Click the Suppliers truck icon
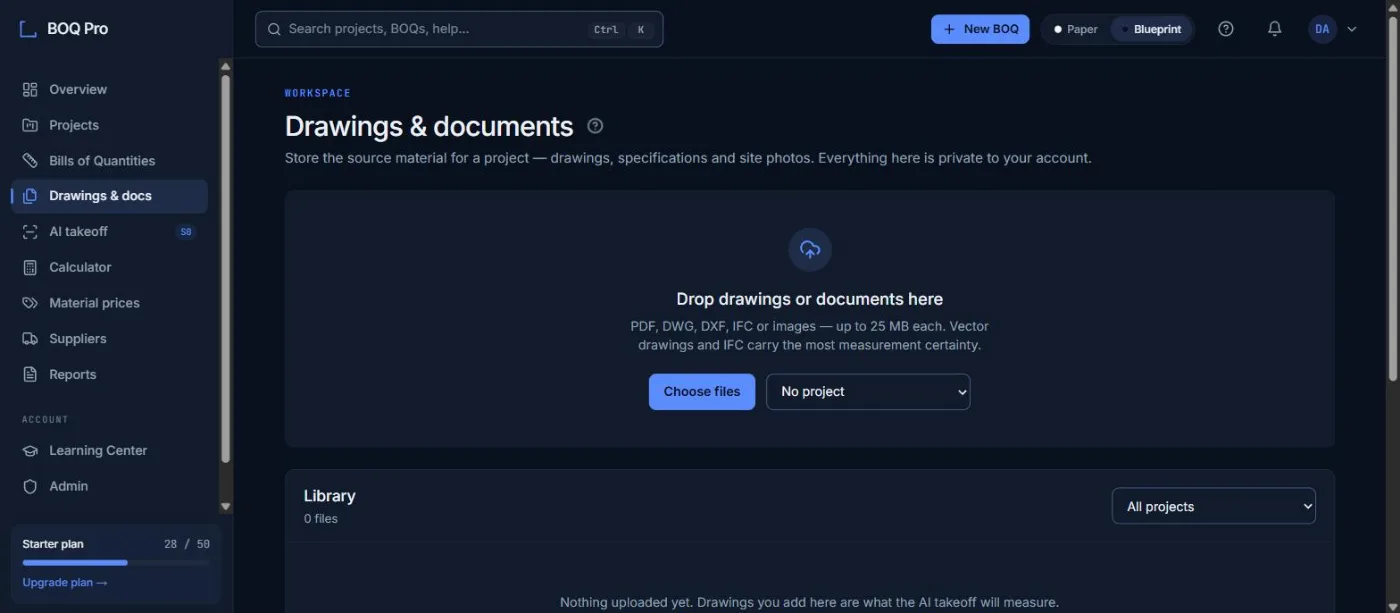Screen dimensions: 1400x613 click(30, 339)
